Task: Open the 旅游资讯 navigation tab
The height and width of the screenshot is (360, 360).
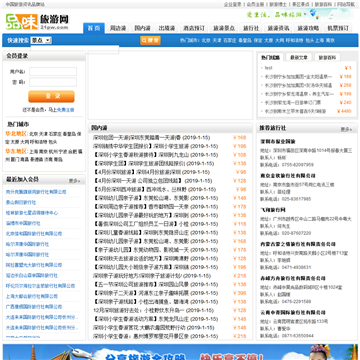Action: (278, 28)
